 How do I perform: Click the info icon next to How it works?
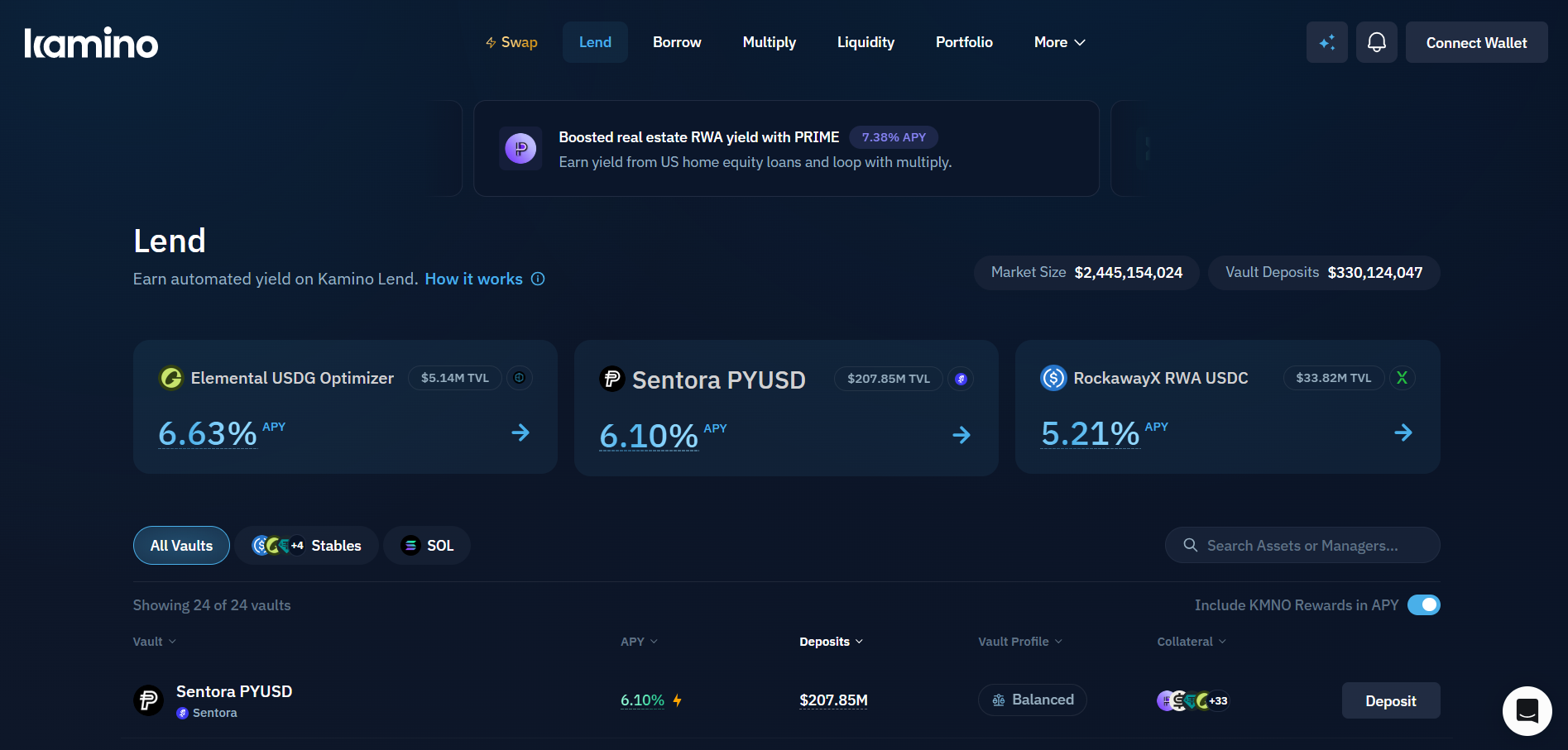pyautogui.click(x=538, y=279)
